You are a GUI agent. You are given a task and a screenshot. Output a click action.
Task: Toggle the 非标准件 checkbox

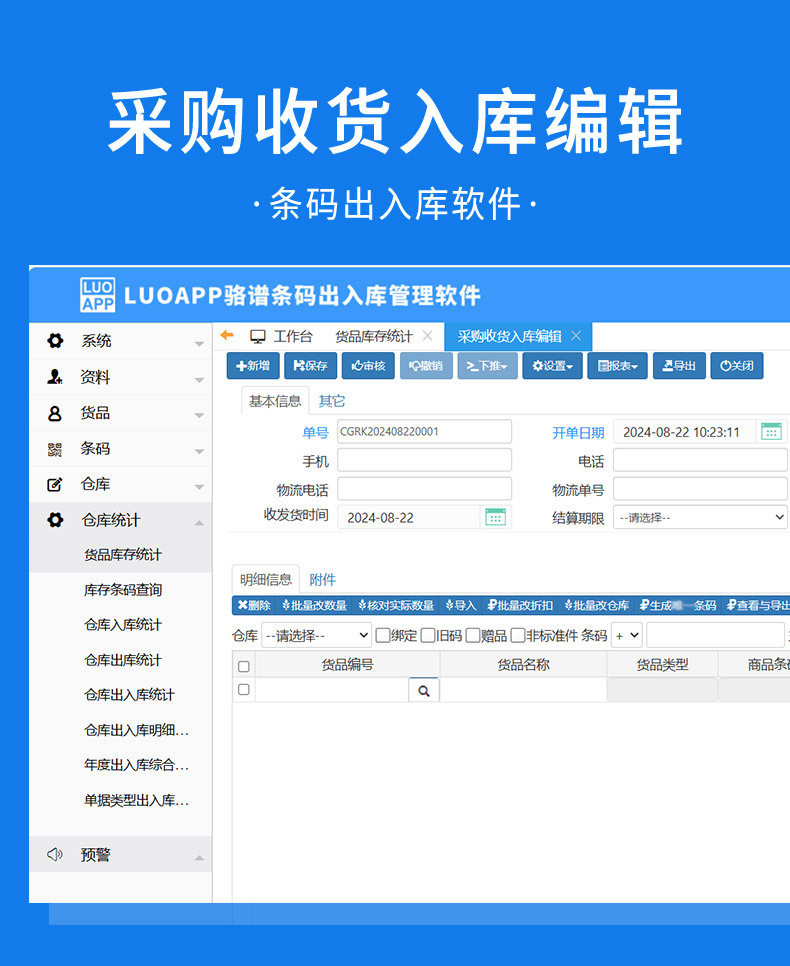point(518,635)
